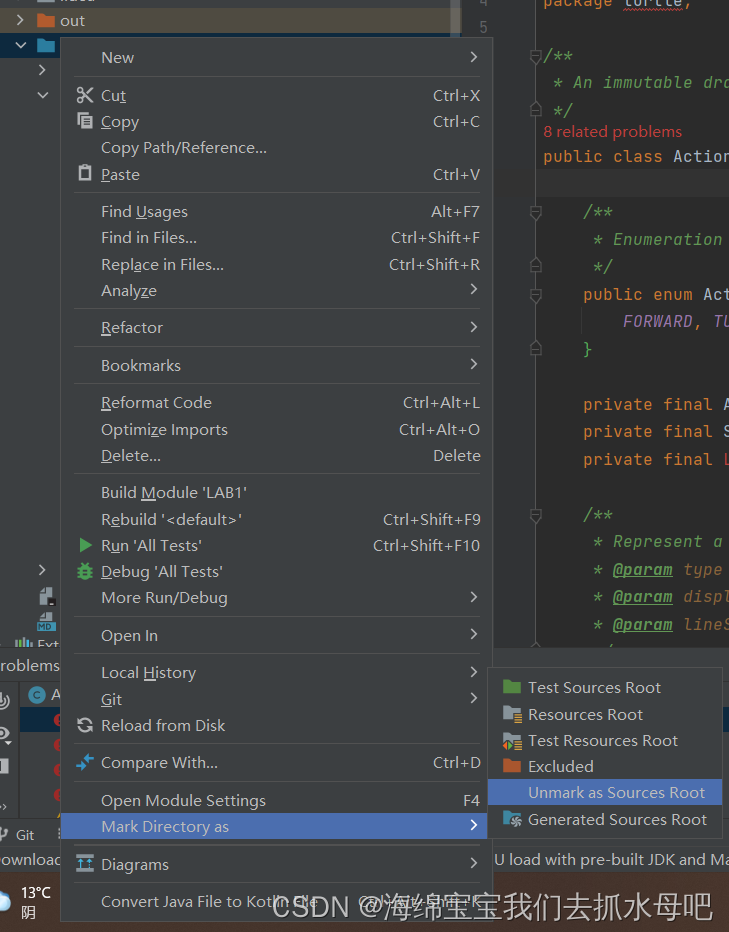729x932 pixels.
Task: Click the Resources Root folder icon
Action: click(511, 713)
